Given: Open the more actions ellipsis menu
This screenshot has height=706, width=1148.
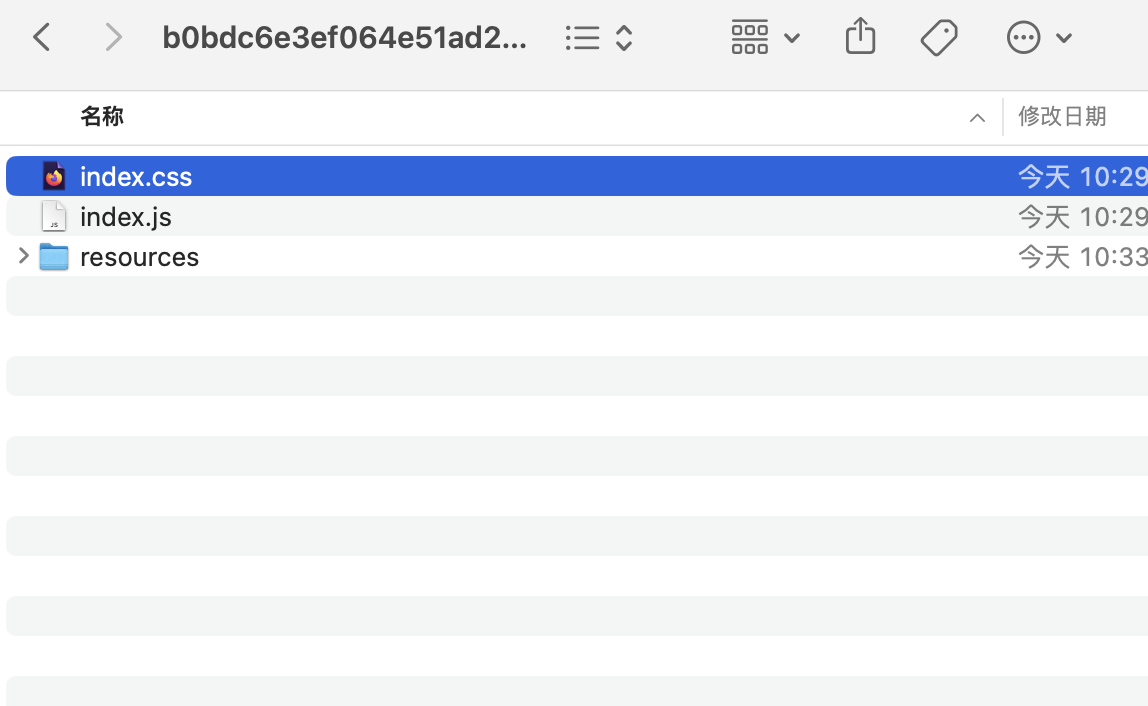Looking at the screenshot, I should [1023, 37].
